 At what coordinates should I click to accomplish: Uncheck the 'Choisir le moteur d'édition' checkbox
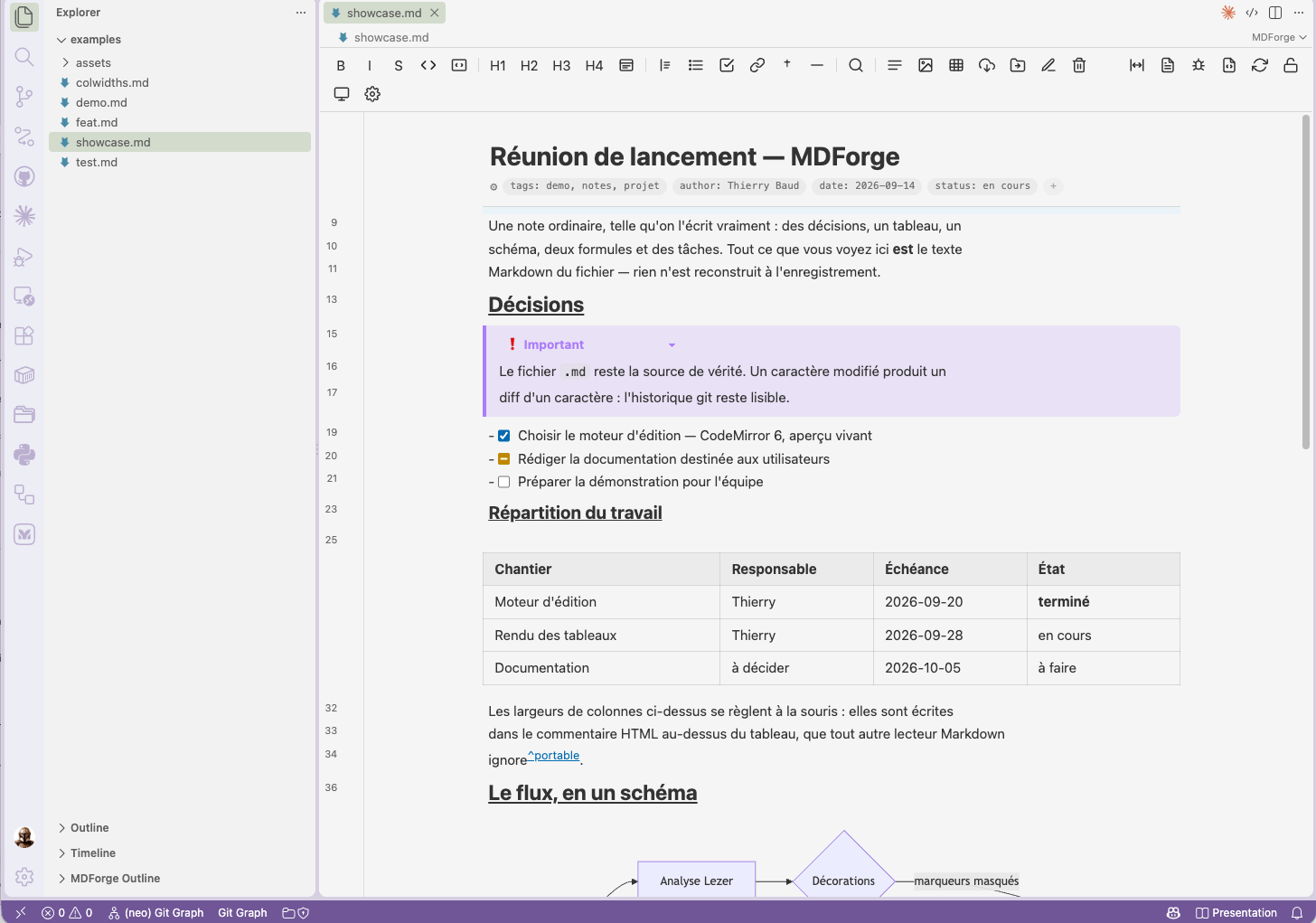pyautogui.click(x=504, y=436)
